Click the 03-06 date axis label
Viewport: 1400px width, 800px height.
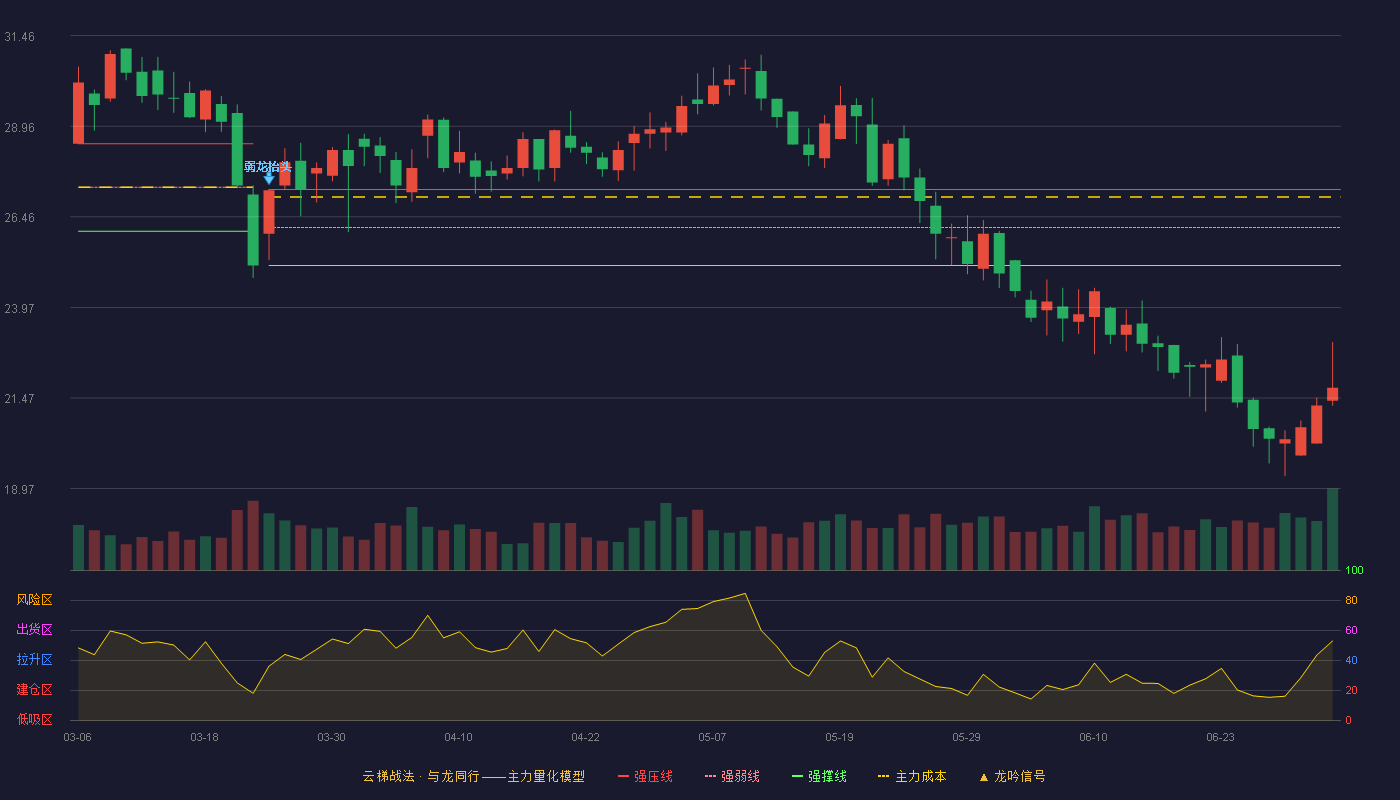point(77,737)
